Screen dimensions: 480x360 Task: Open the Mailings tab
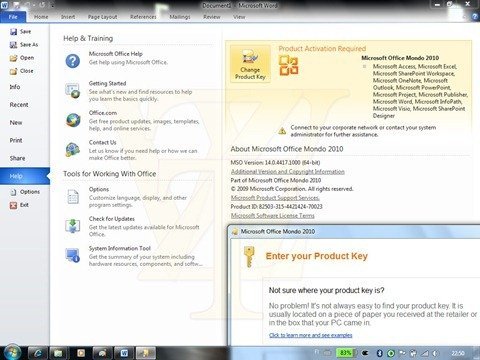[x=180, y=17]
